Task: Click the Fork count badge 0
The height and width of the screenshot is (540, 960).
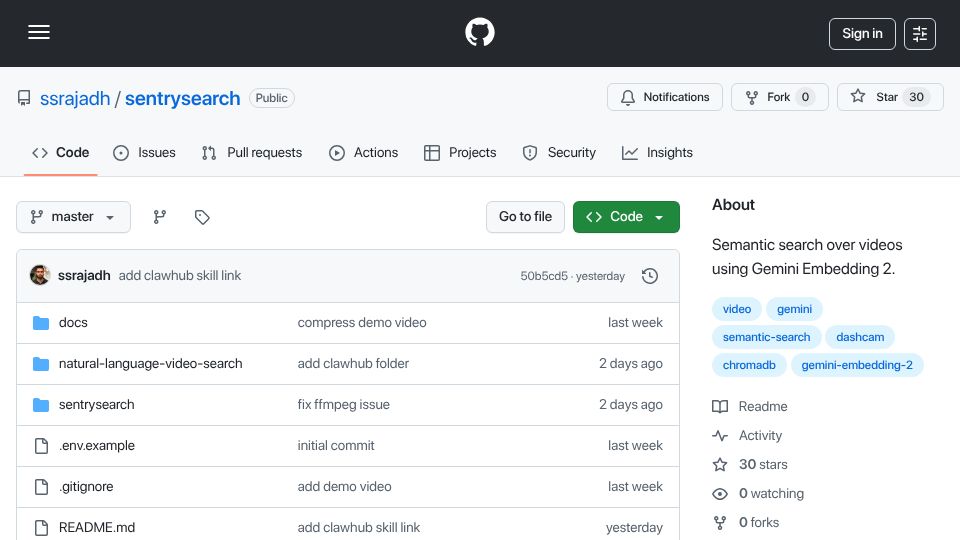Action: pyautogui.click(x=805, y=97)
